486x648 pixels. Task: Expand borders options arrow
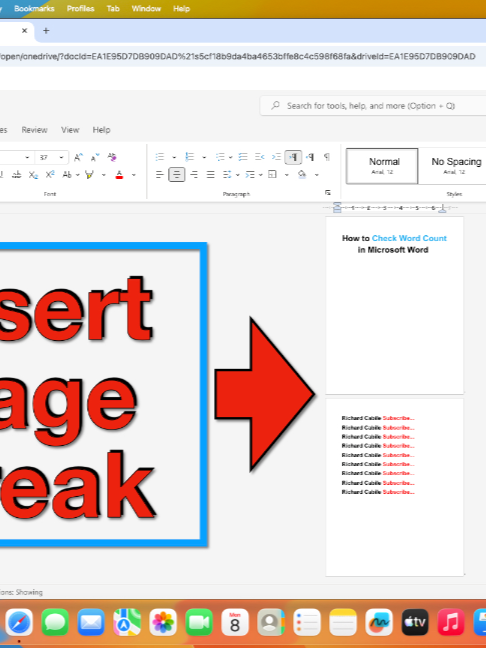point(286,175)
